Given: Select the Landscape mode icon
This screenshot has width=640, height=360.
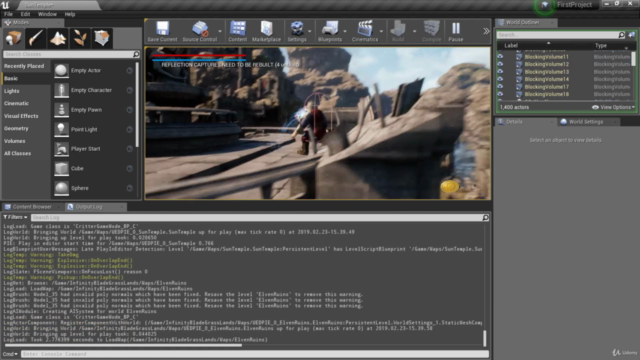Looking at the screenshot, I should click(x=58, y=38).
